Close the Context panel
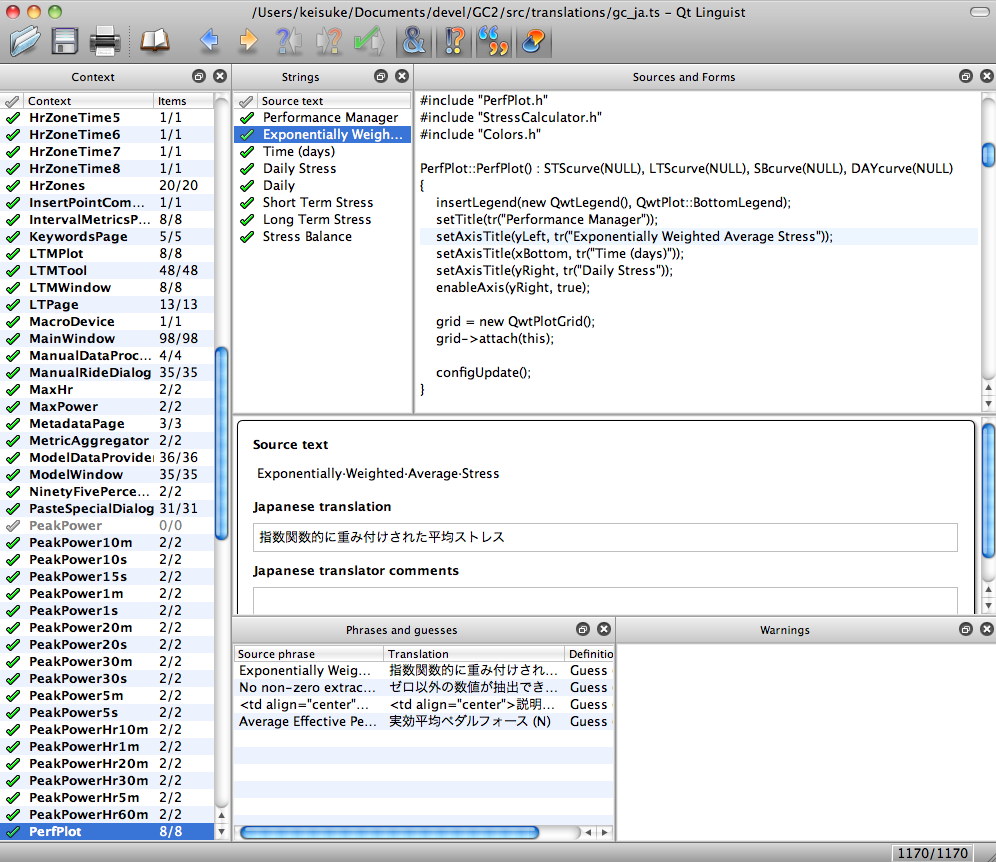The width and height of the screenshot is (996, 862). pos(220,76)
